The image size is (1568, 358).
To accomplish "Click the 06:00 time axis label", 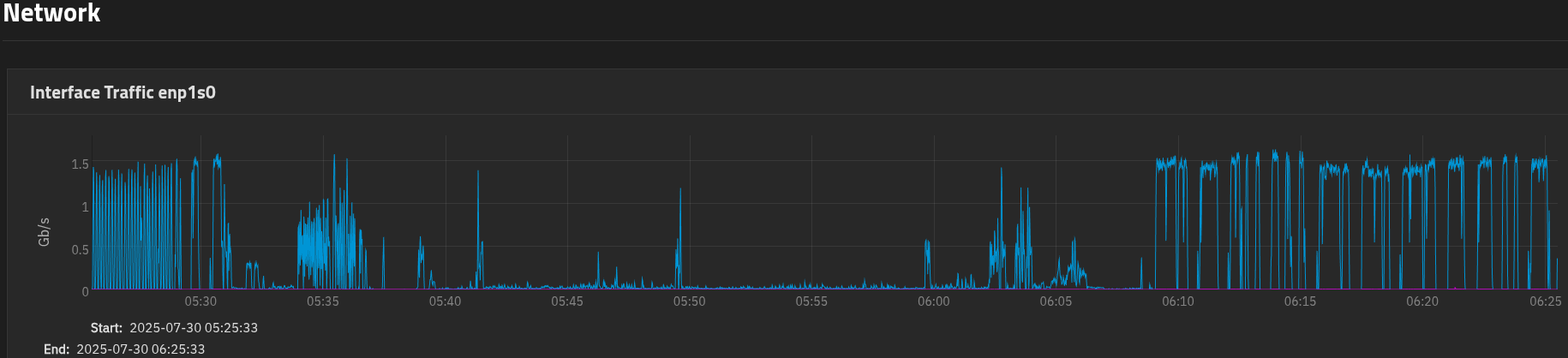I will point(933,301).
